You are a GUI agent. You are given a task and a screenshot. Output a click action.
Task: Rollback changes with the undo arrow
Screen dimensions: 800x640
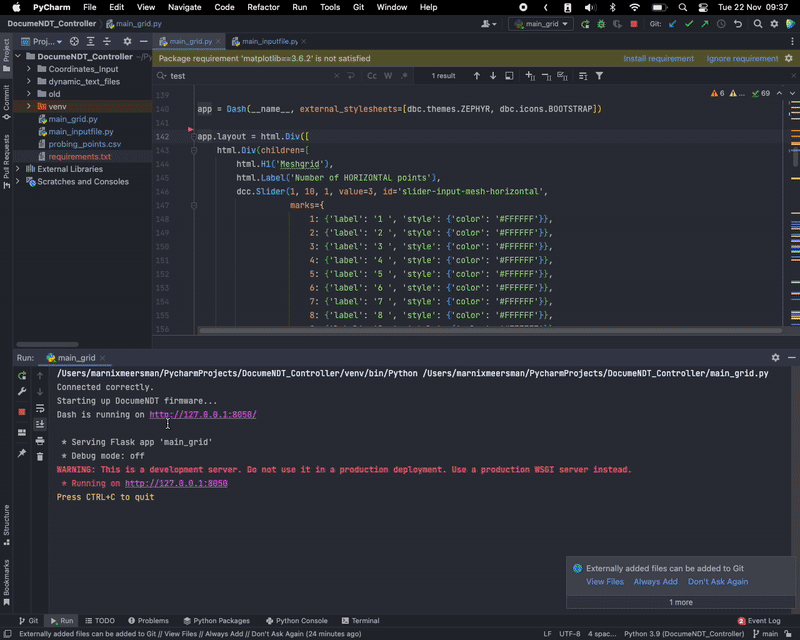point(738,24)
